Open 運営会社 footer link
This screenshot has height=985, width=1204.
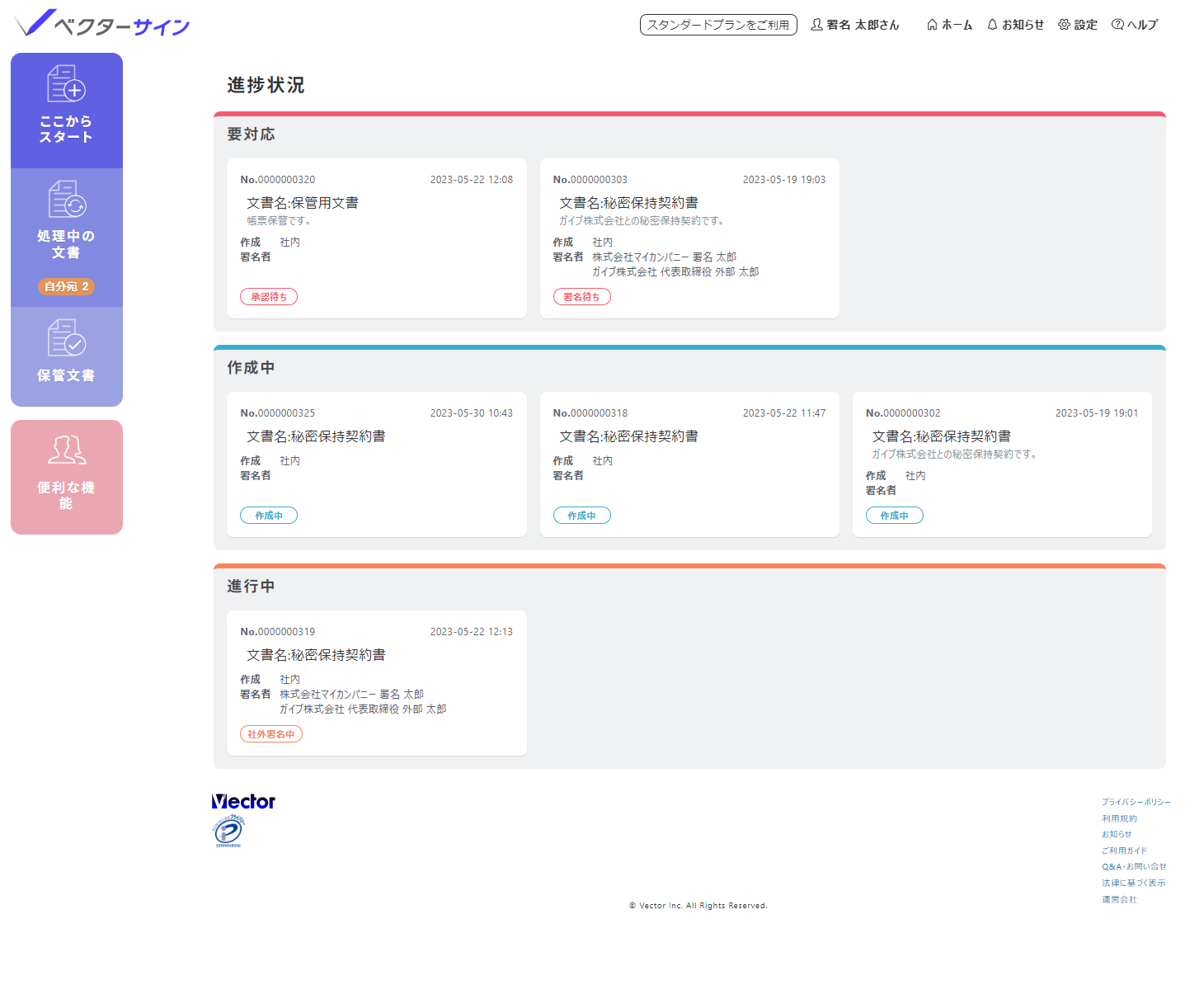click(x=1120, y=899)
